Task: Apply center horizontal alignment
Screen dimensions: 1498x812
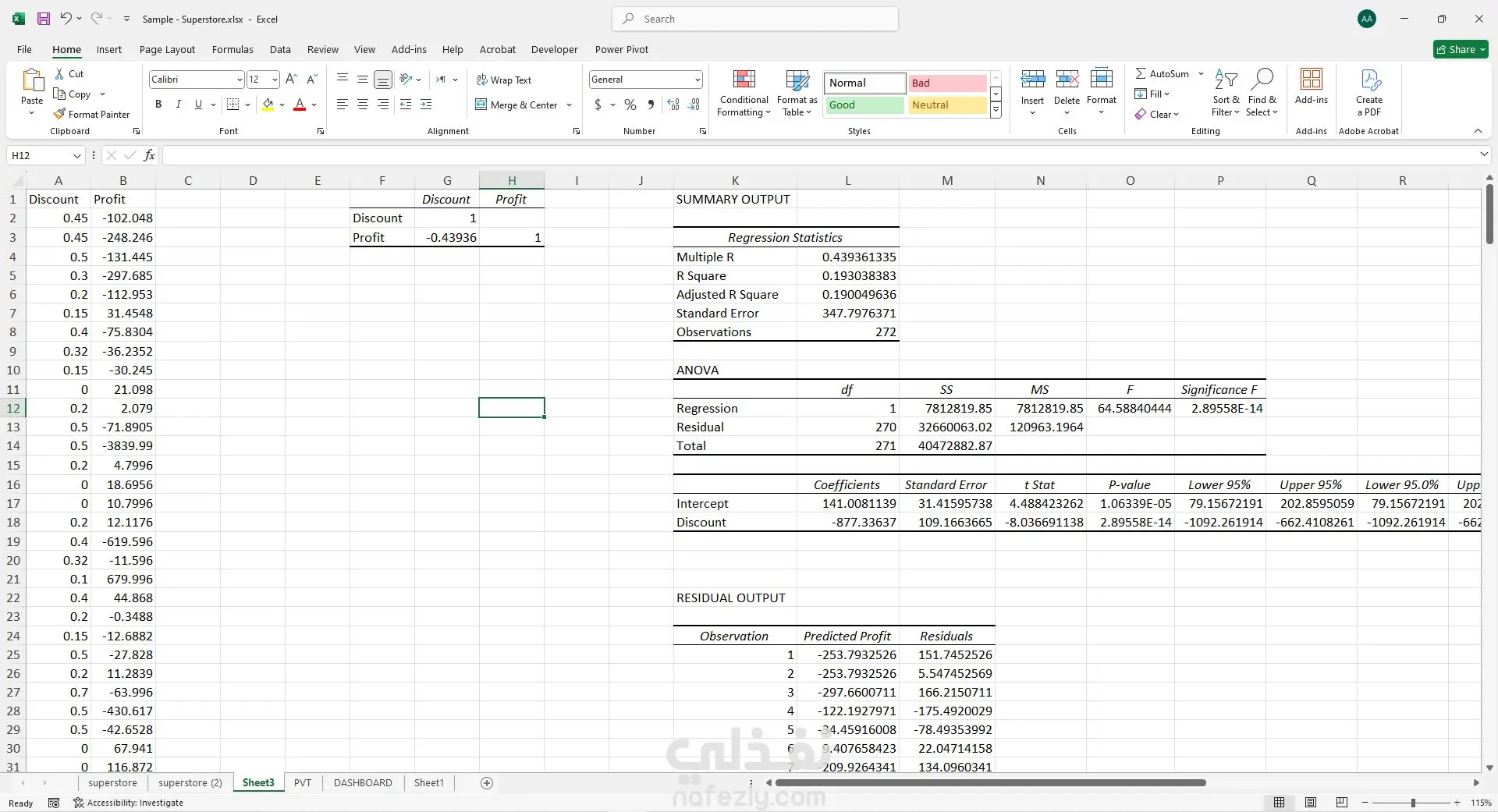Action: tap(363, 104)
